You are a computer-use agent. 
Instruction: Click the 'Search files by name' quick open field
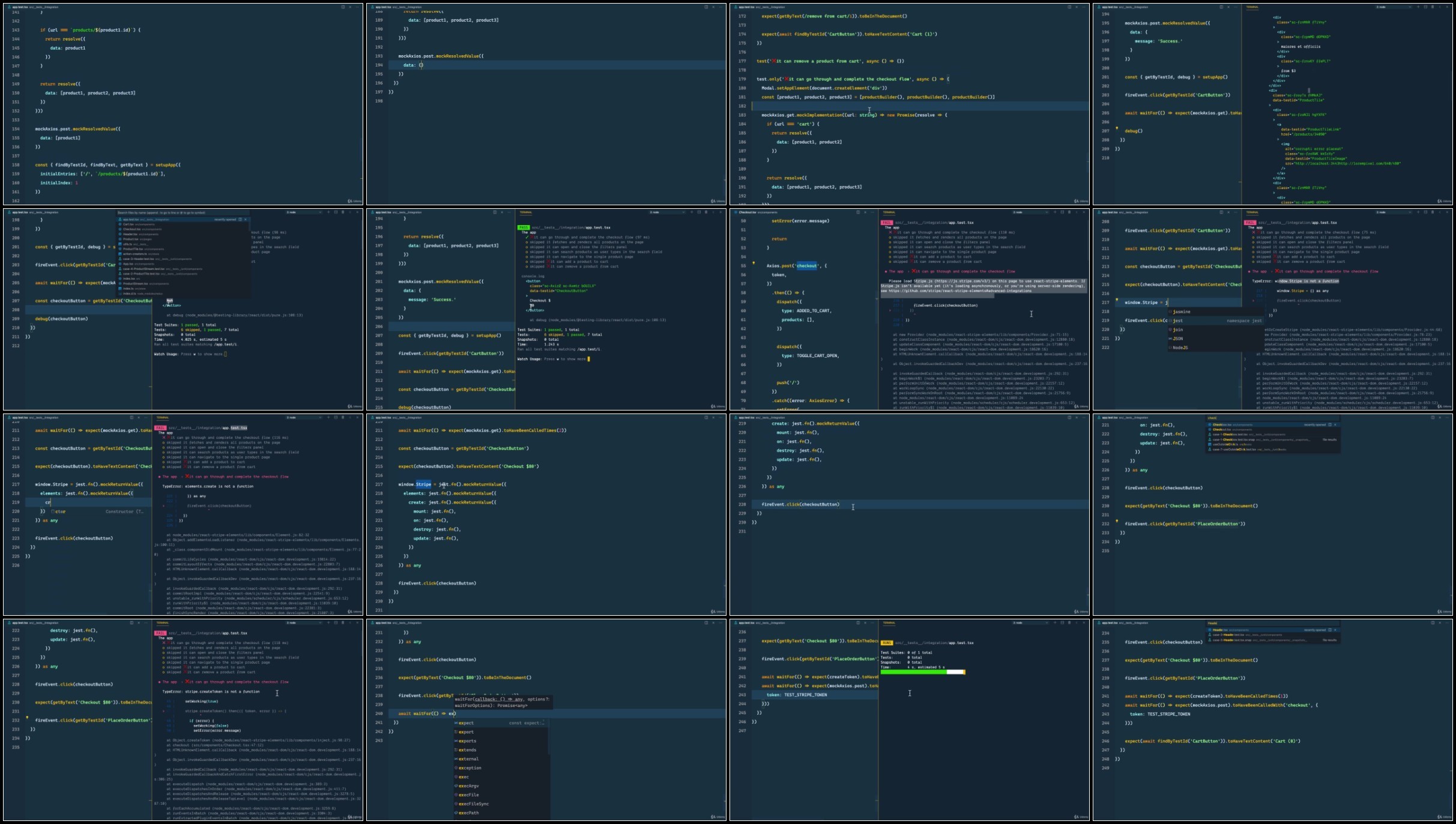pyautogui.click(x=183, y=212)
